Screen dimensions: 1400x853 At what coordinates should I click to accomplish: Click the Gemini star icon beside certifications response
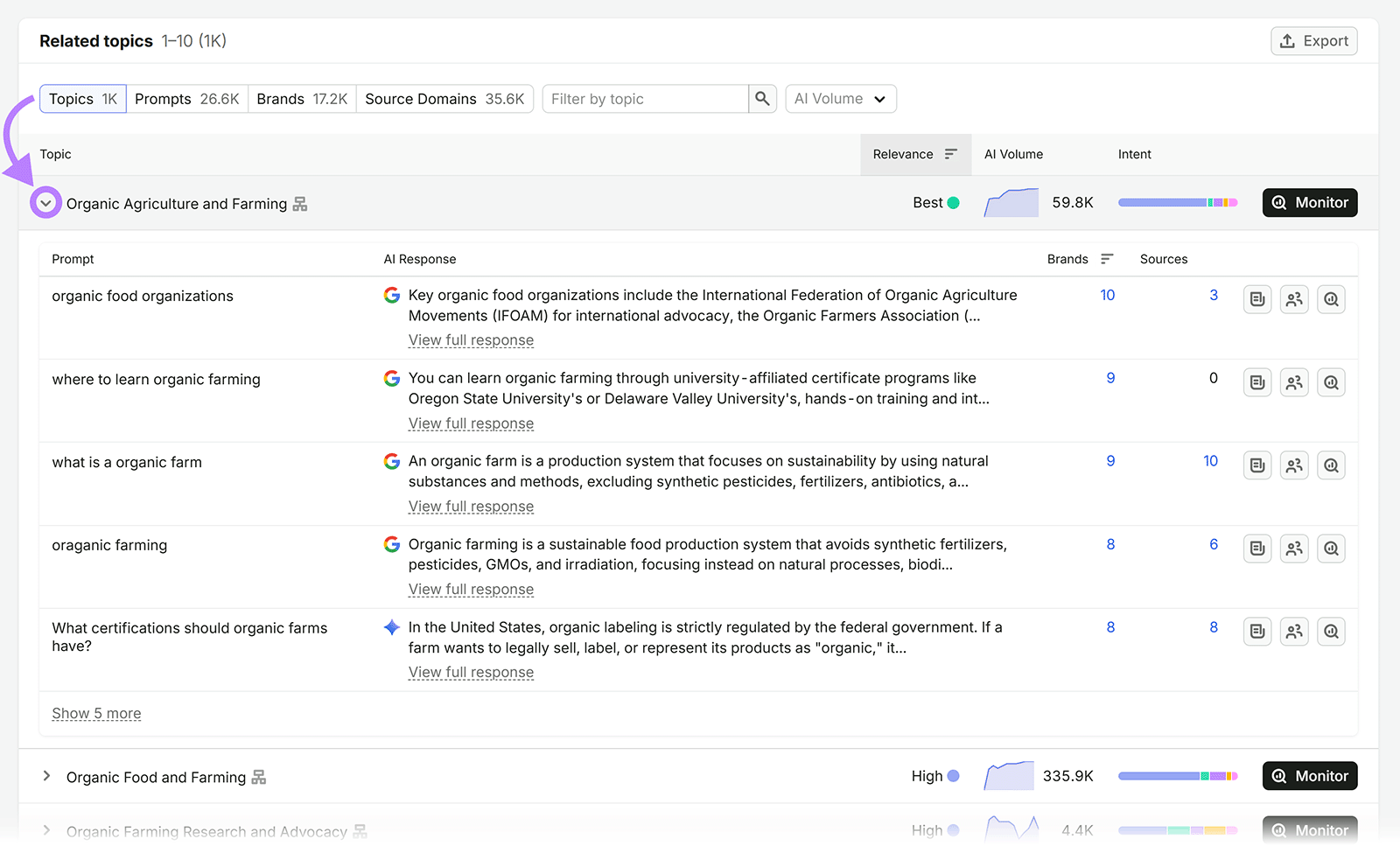(x=392, y=627)
